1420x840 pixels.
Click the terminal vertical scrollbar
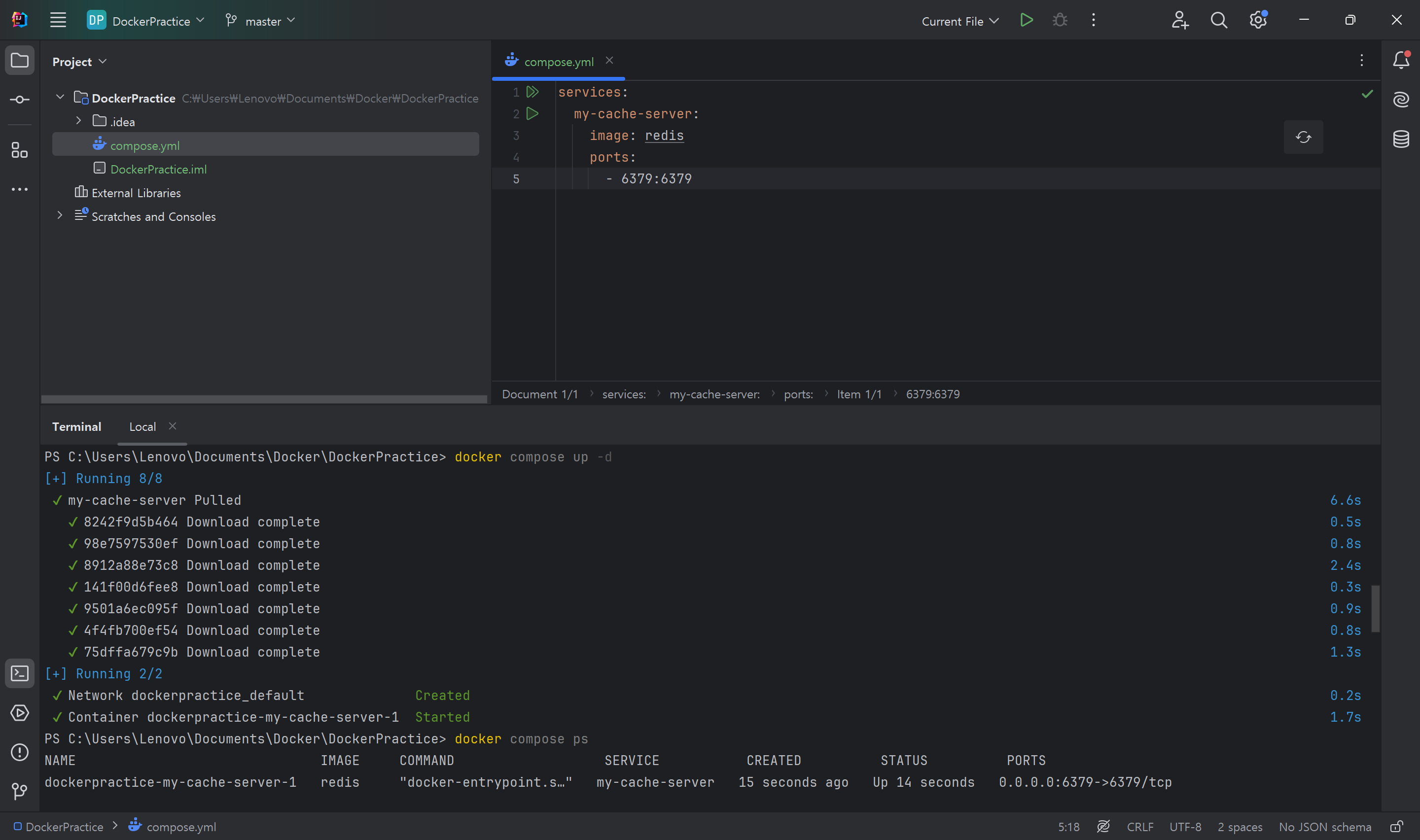pos(1375,609)
